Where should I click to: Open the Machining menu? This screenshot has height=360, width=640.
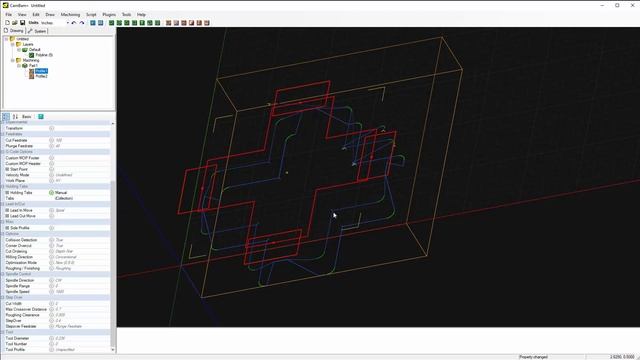pos(70,14)
